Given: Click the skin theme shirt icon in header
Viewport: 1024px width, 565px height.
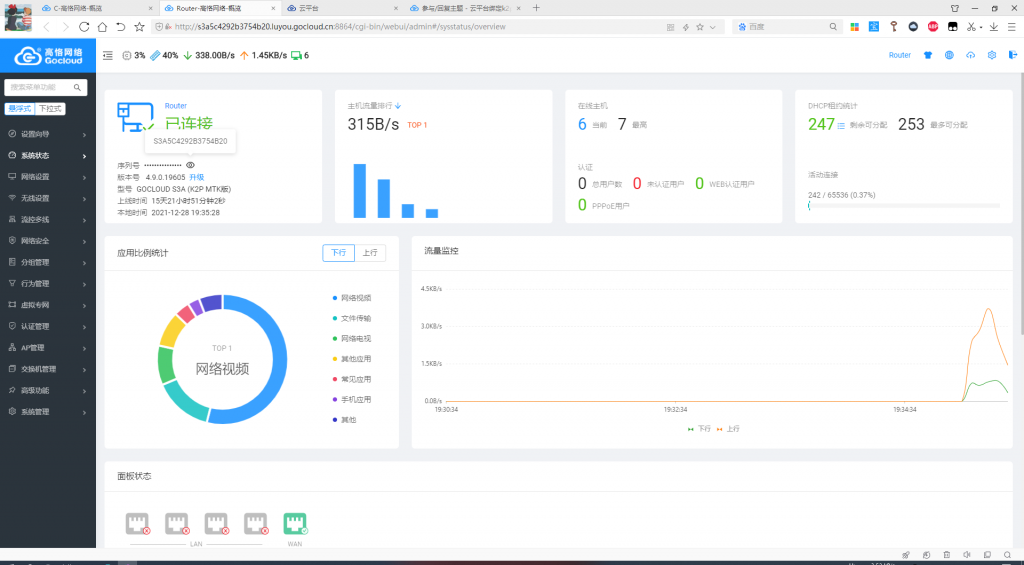Looking at the screenshot, I should 928,56.
